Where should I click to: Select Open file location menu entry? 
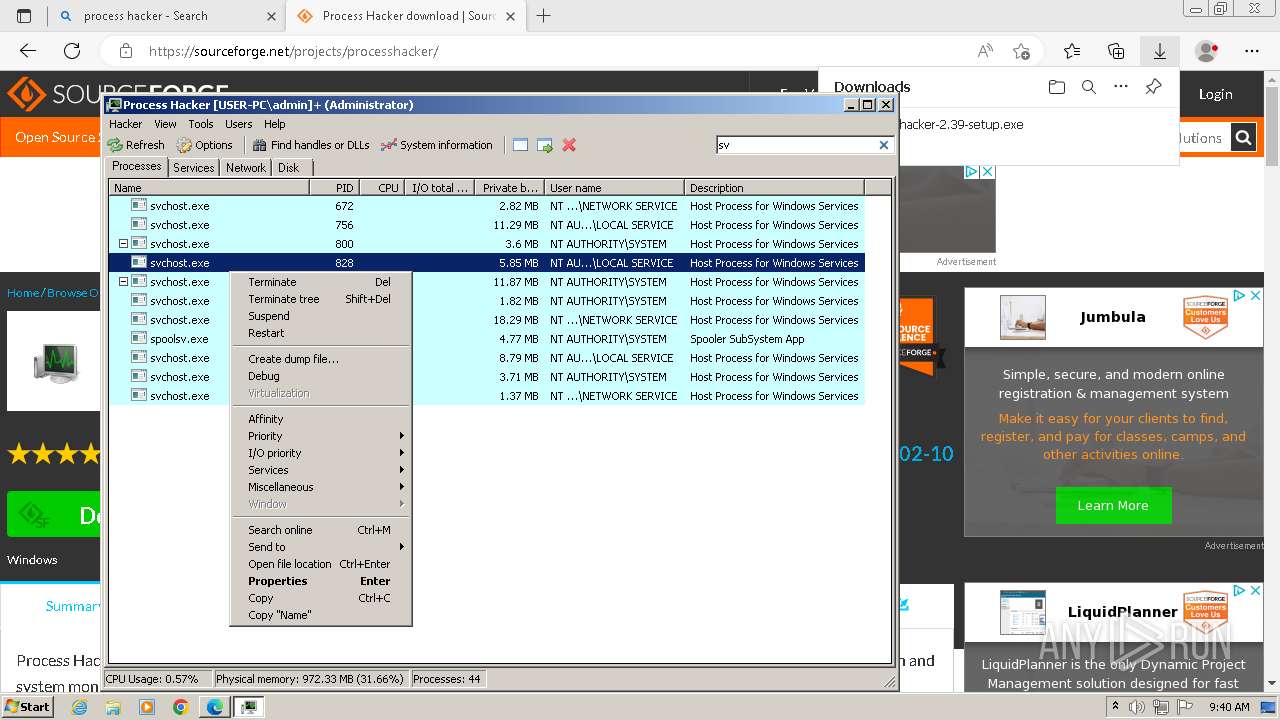[x=320, y=564]
